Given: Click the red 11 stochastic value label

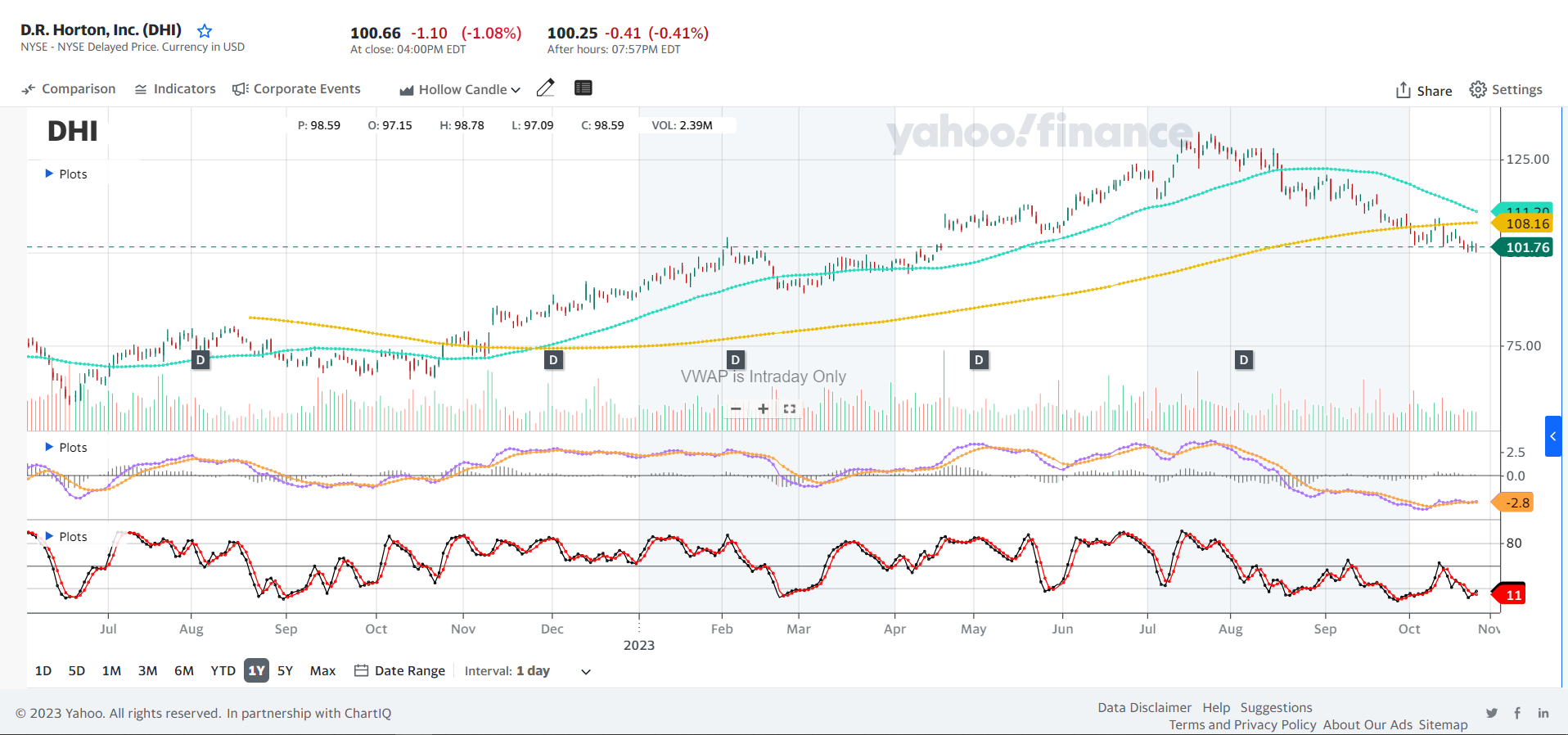Looking at the screenshot, I should [1510, 595].
